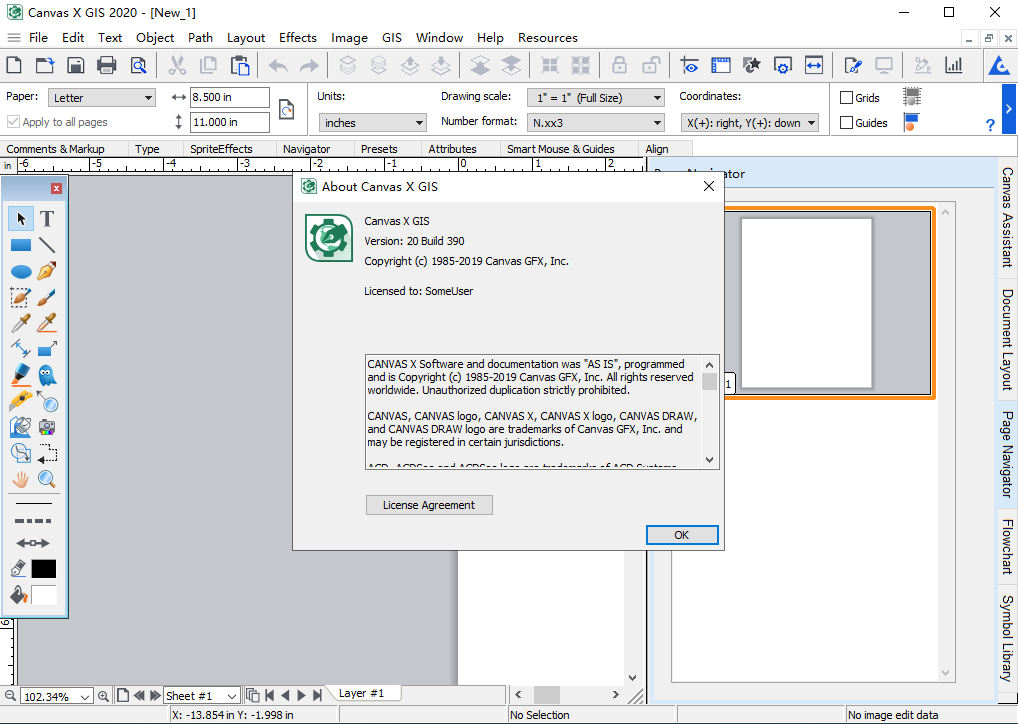Click the page width field showing 8.500 in
Image resolution: width=1018 pixels, height=724 pixels.
[230, 98]
